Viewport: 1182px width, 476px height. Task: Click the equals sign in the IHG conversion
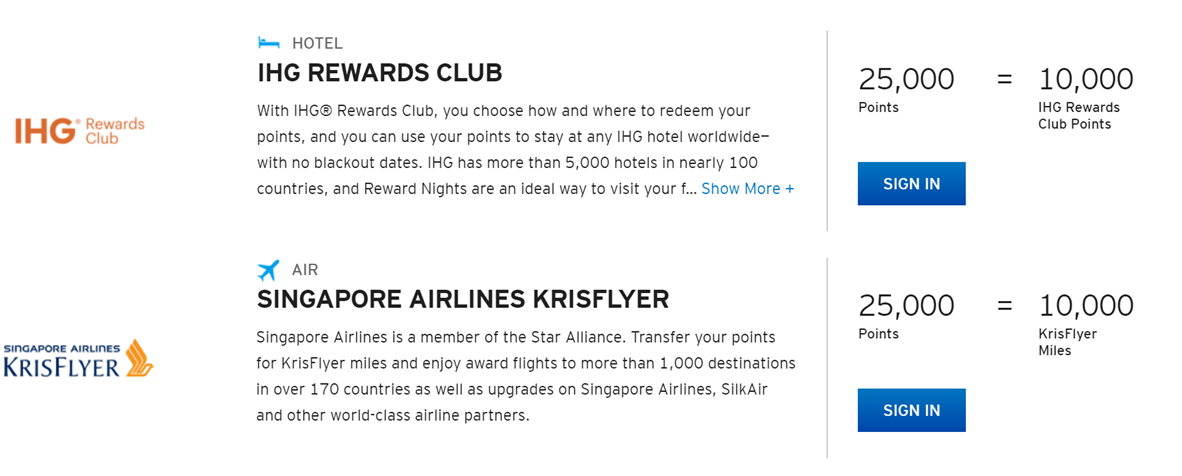click(x=1005, y=78)
